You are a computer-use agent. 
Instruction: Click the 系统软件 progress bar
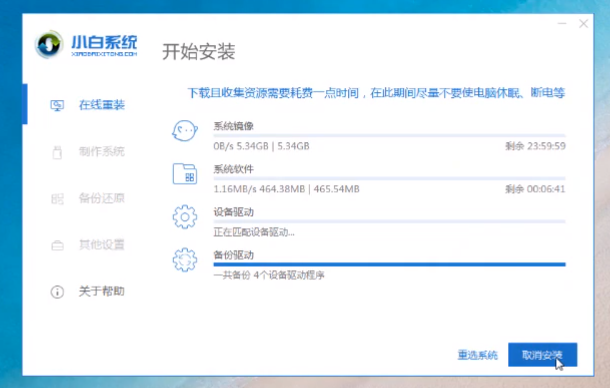tap(389, 179)
